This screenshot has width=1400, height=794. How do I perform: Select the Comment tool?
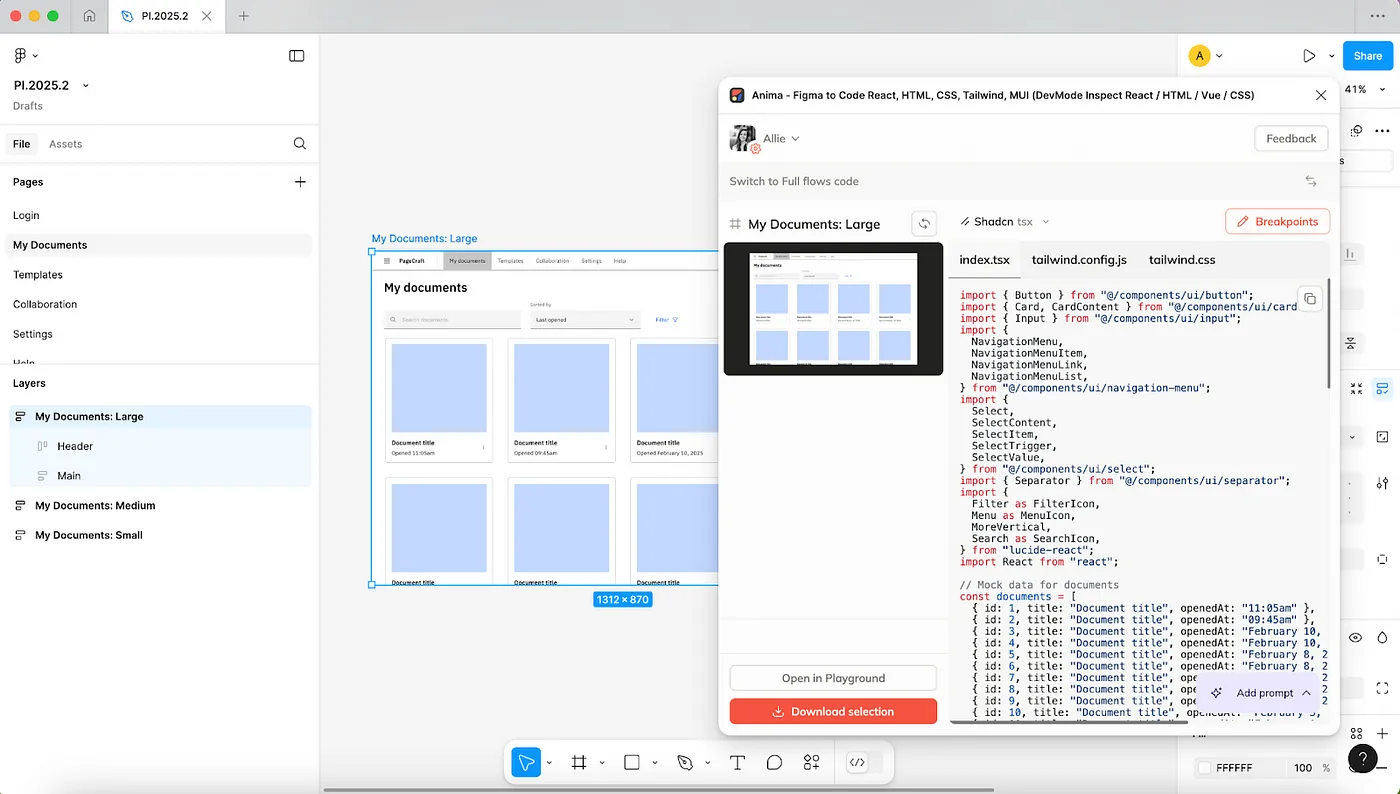click(x=774, y=762)
